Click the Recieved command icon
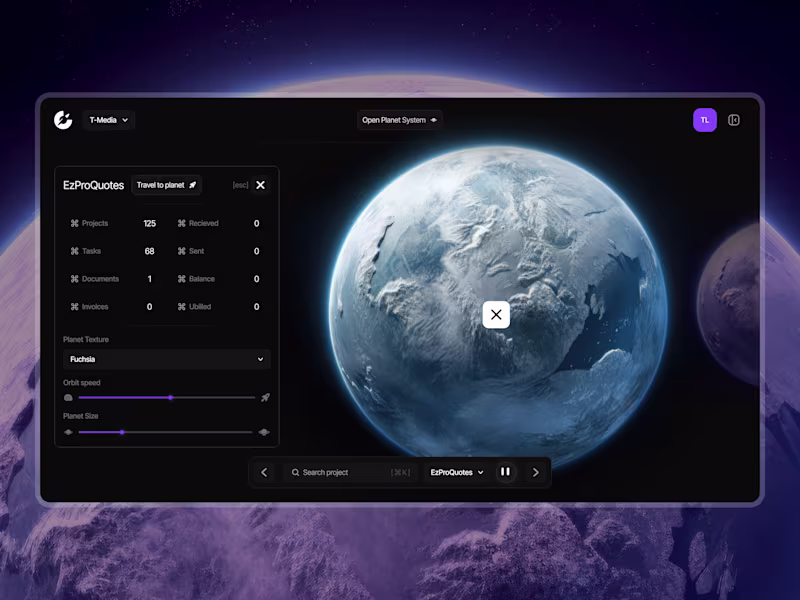 [182, 223]
